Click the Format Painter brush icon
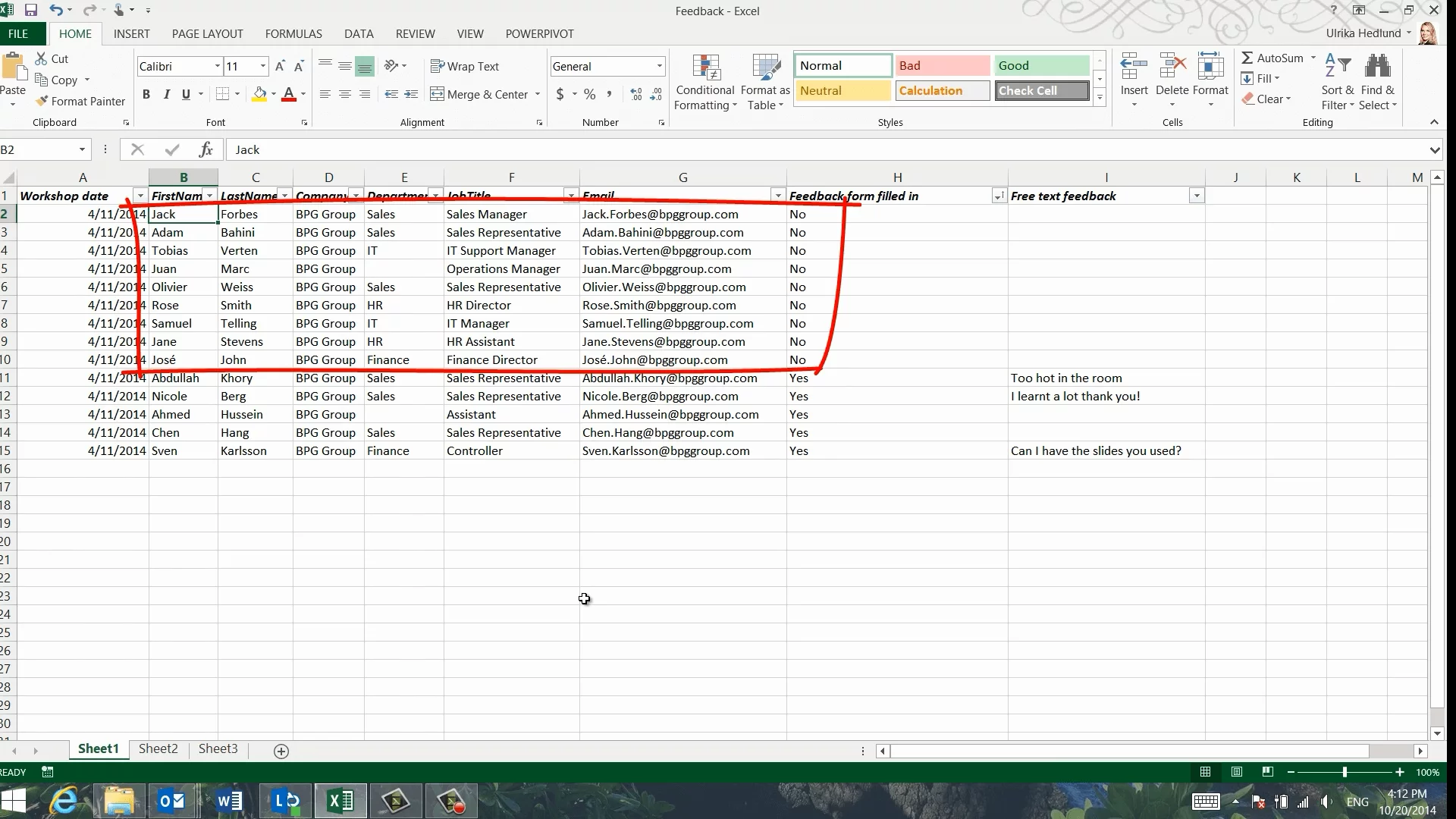 [x=42, y=101]
